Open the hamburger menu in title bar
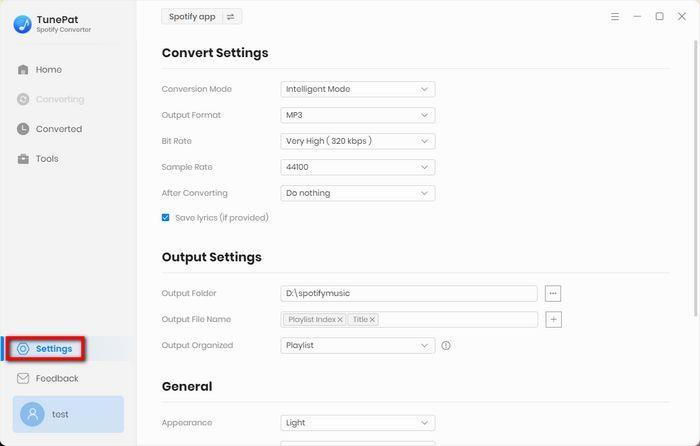This screenshot has width=700, height=446. pos(615,16)
